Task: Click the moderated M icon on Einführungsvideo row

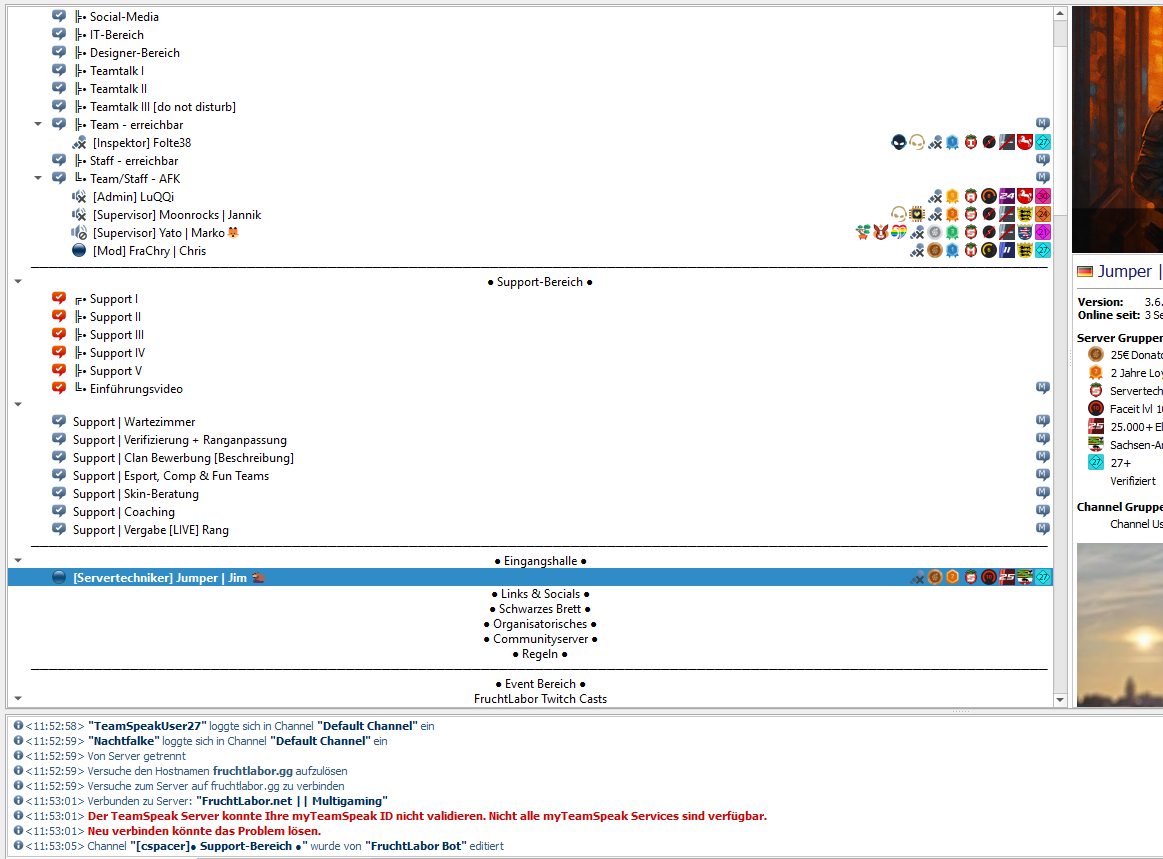Action: 1042,388
